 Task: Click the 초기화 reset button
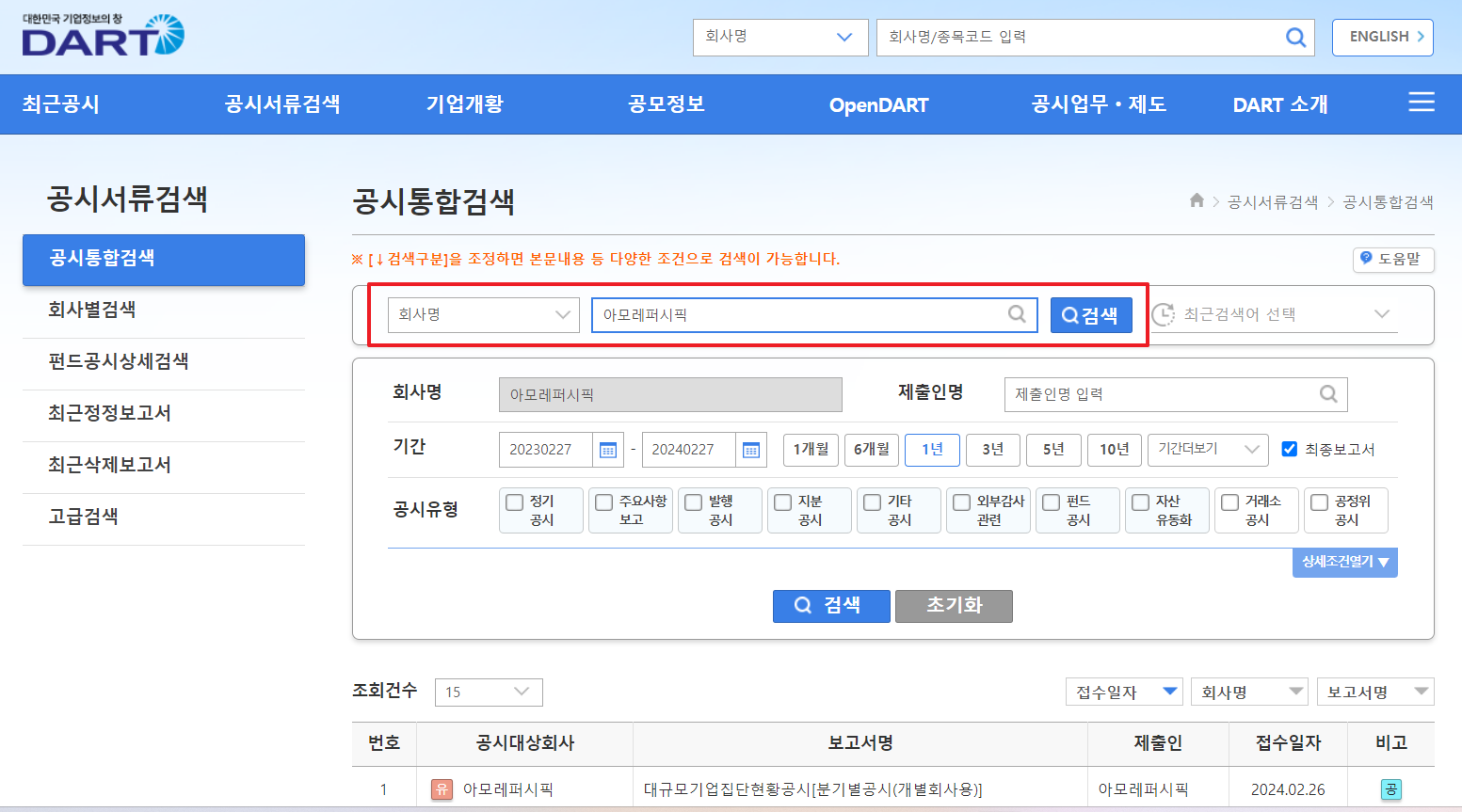pos(954,606)
